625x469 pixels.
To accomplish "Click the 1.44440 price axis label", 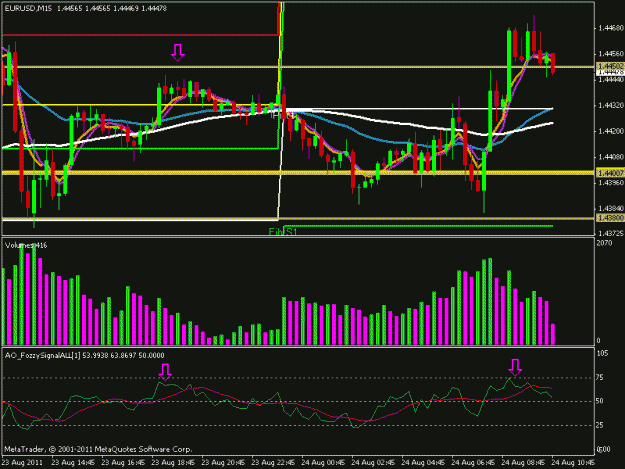I will tap(611, 80).
